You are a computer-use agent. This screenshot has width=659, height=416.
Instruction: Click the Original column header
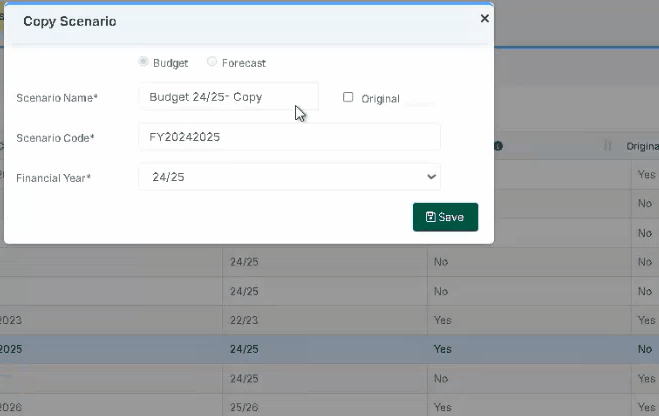click(642, 146)
